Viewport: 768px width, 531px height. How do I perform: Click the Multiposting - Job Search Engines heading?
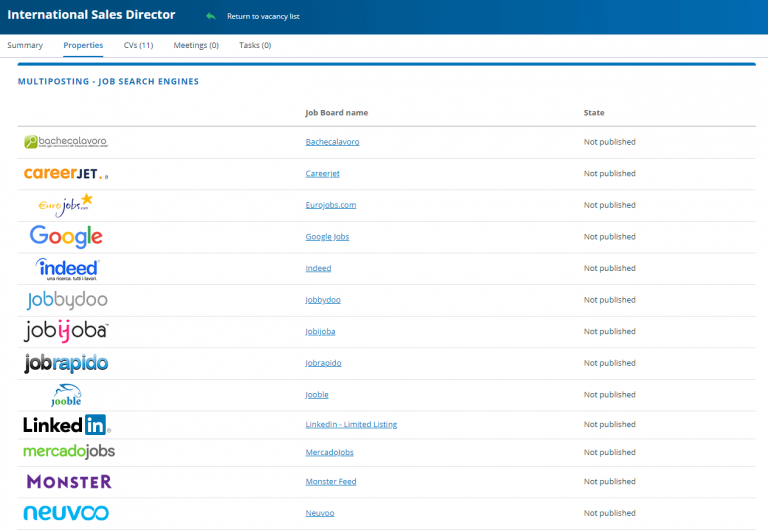coord(108,81)
